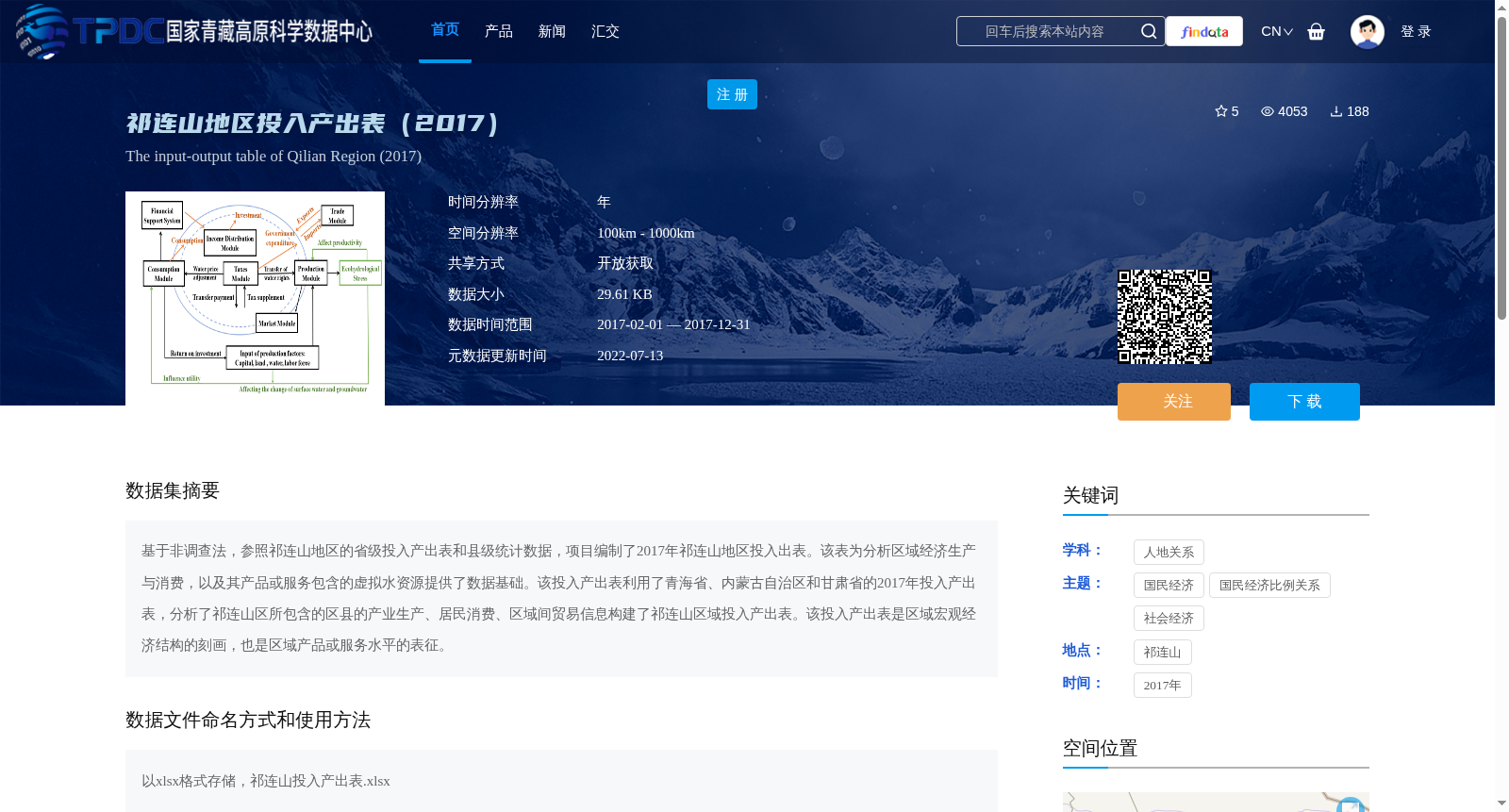Image resolution: width=1509 pixels, height=812 pixels.
Task: Click the 开放获取 sharing value
Action: click(x=625, y=263)
